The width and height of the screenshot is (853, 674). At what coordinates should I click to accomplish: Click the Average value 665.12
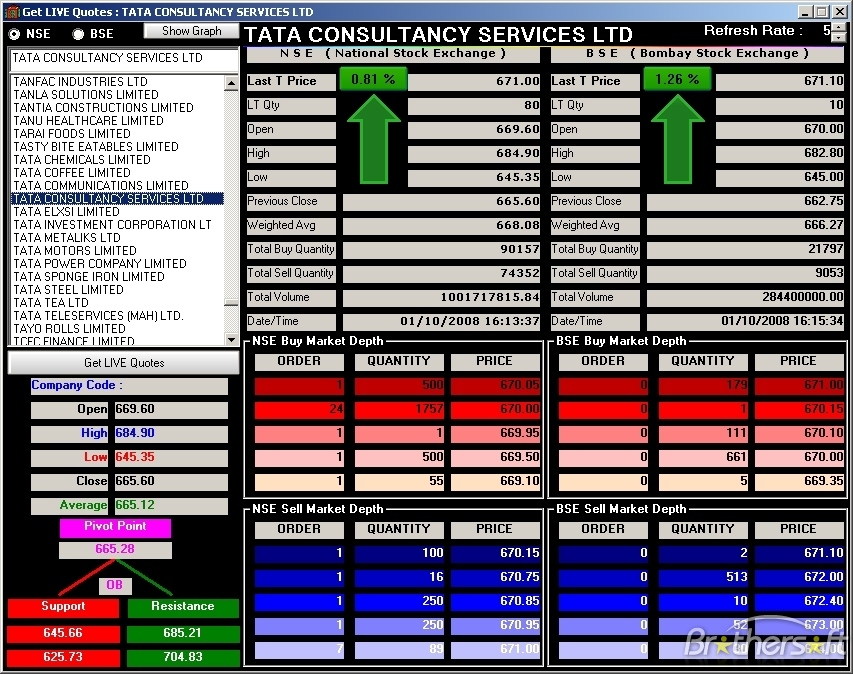coord(171,505)
